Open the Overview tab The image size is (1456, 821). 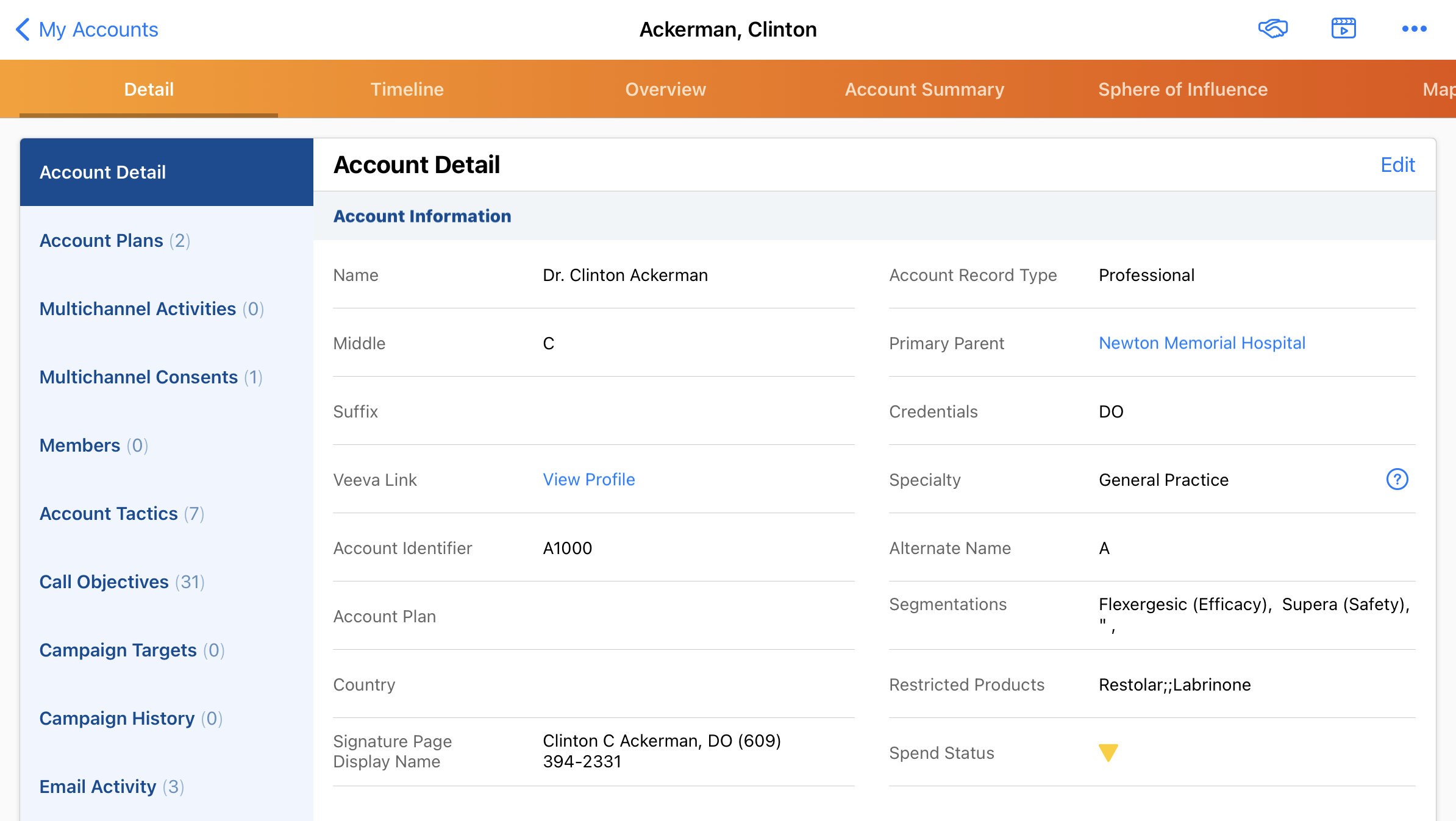tap(665, 90)
